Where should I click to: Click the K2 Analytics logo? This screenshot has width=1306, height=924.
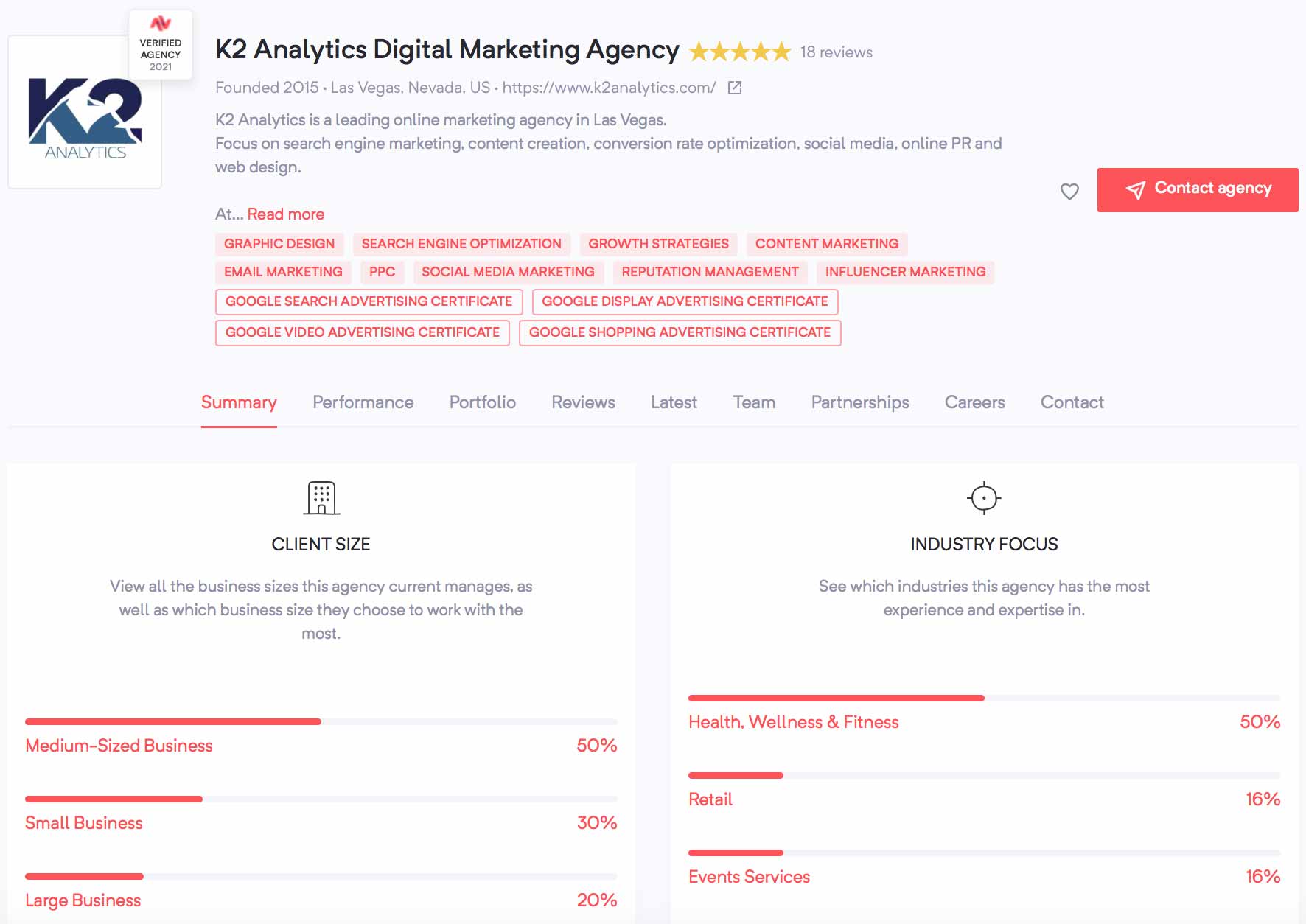pyautogui.click(x=85, y=118)
